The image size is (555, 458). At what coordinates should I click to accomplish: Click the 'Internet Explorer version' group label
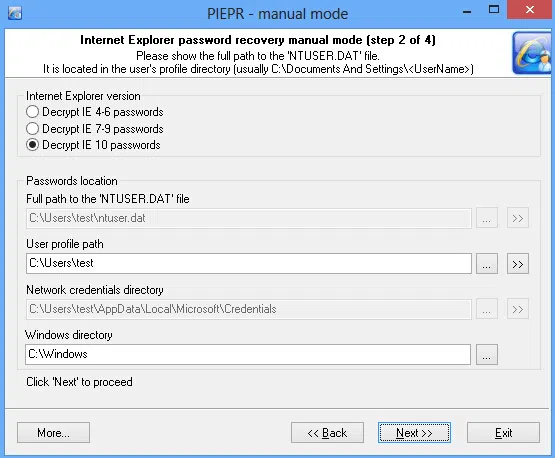pos(83,96)
